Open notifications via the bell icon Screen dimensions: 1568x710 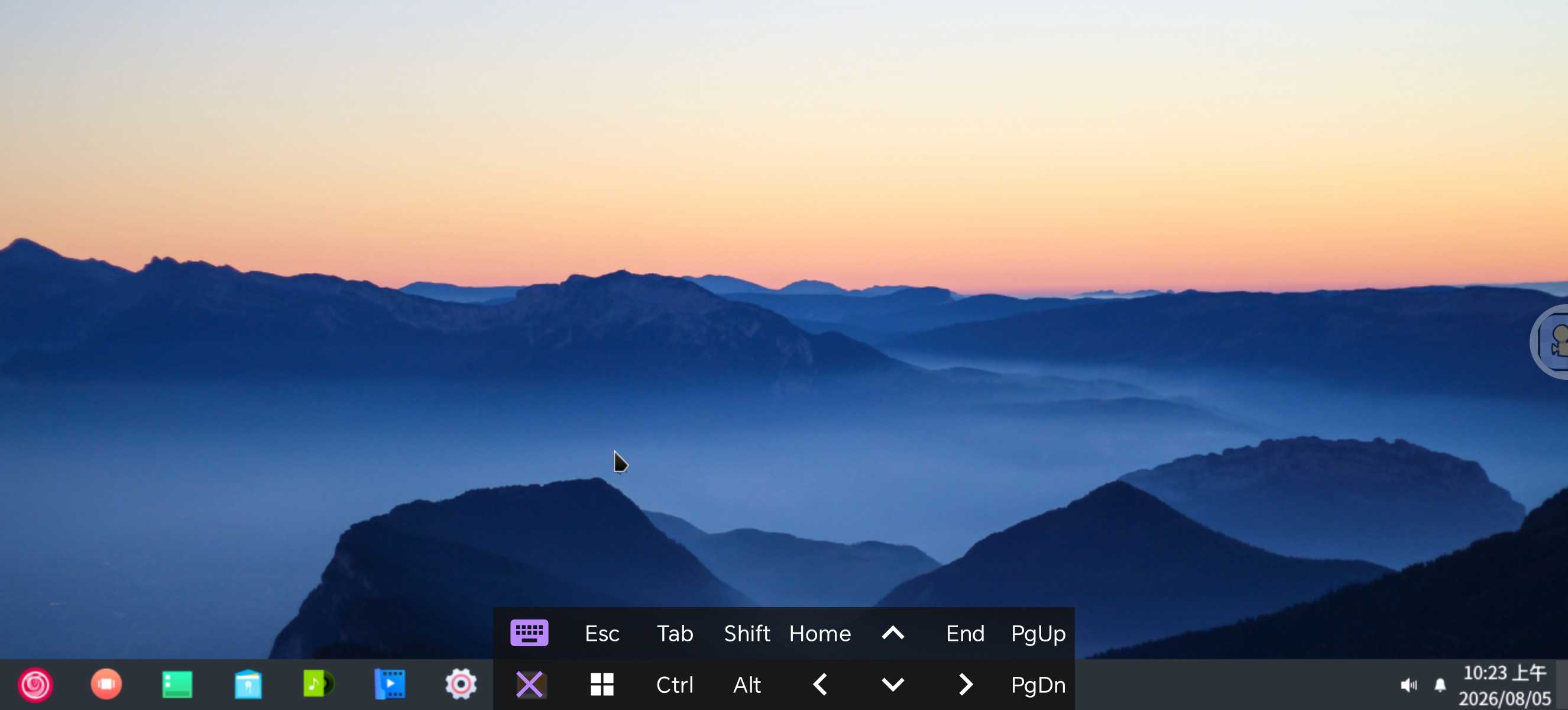click(1440, 686)
